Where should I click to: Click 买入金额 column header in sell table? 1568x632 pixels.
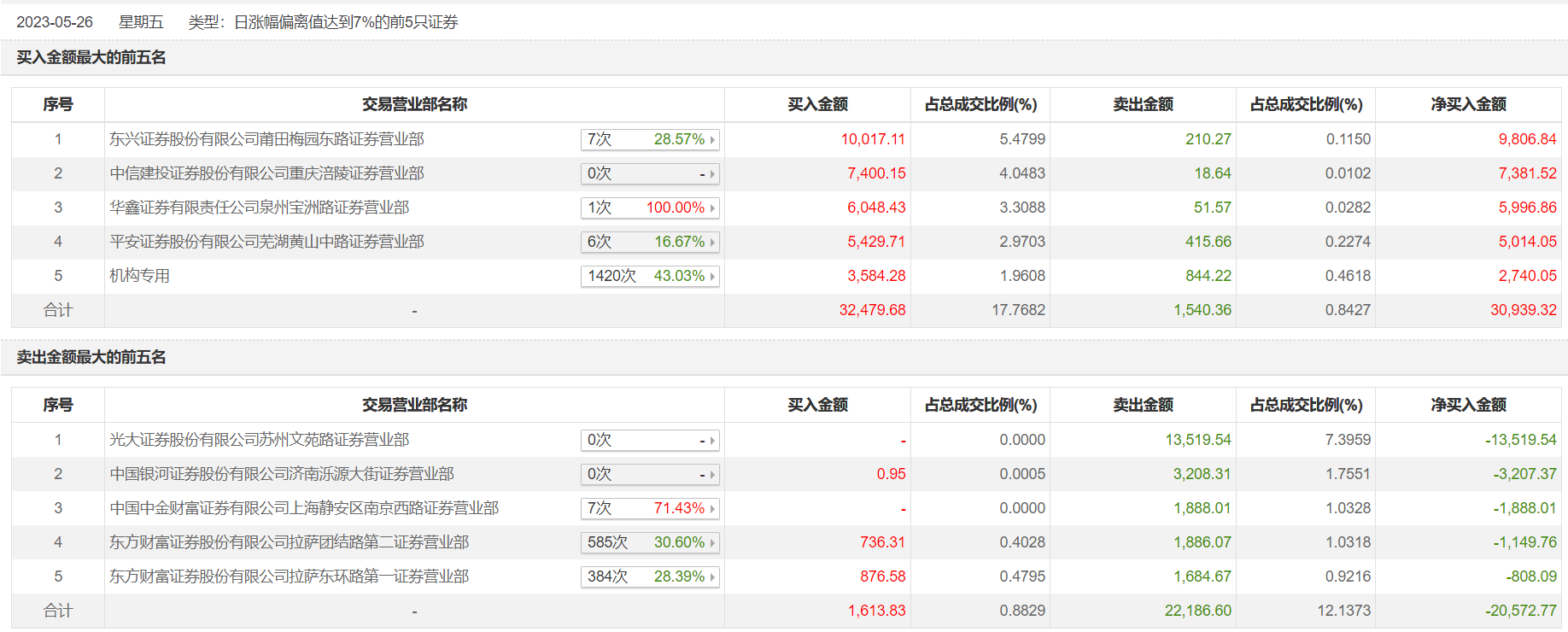(x=817, y=405)
